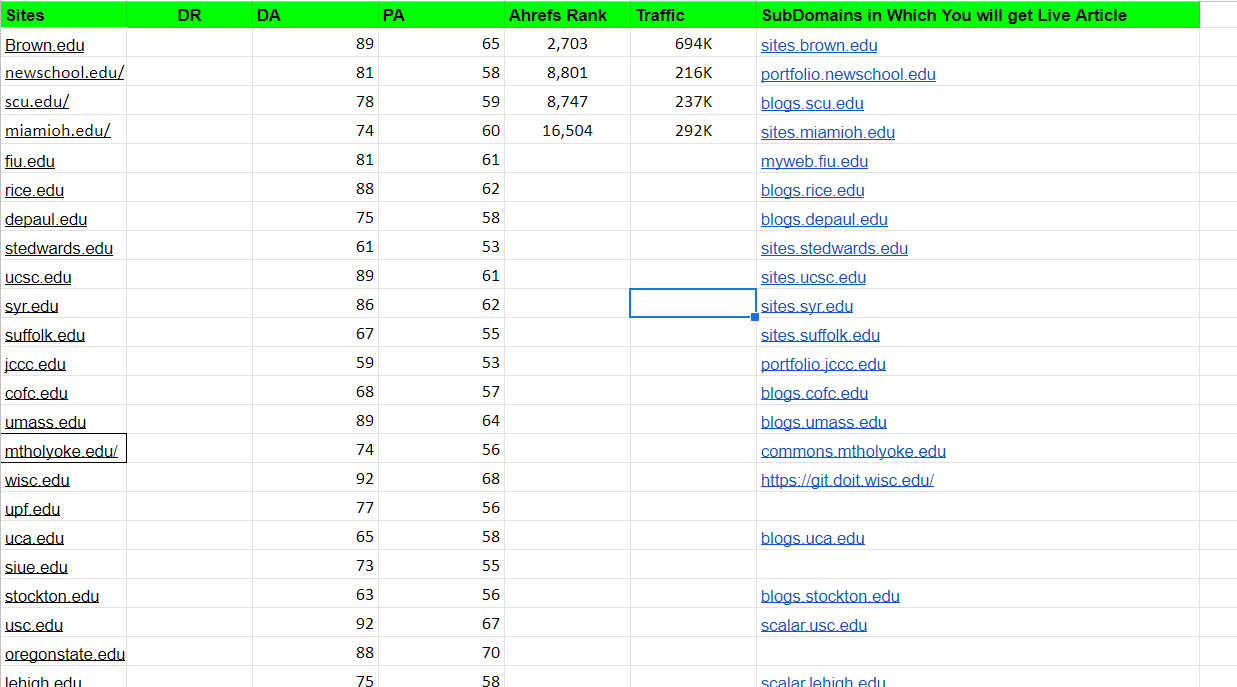Click Ahrefs Rank value 8,801

click(x=568, y=73)
